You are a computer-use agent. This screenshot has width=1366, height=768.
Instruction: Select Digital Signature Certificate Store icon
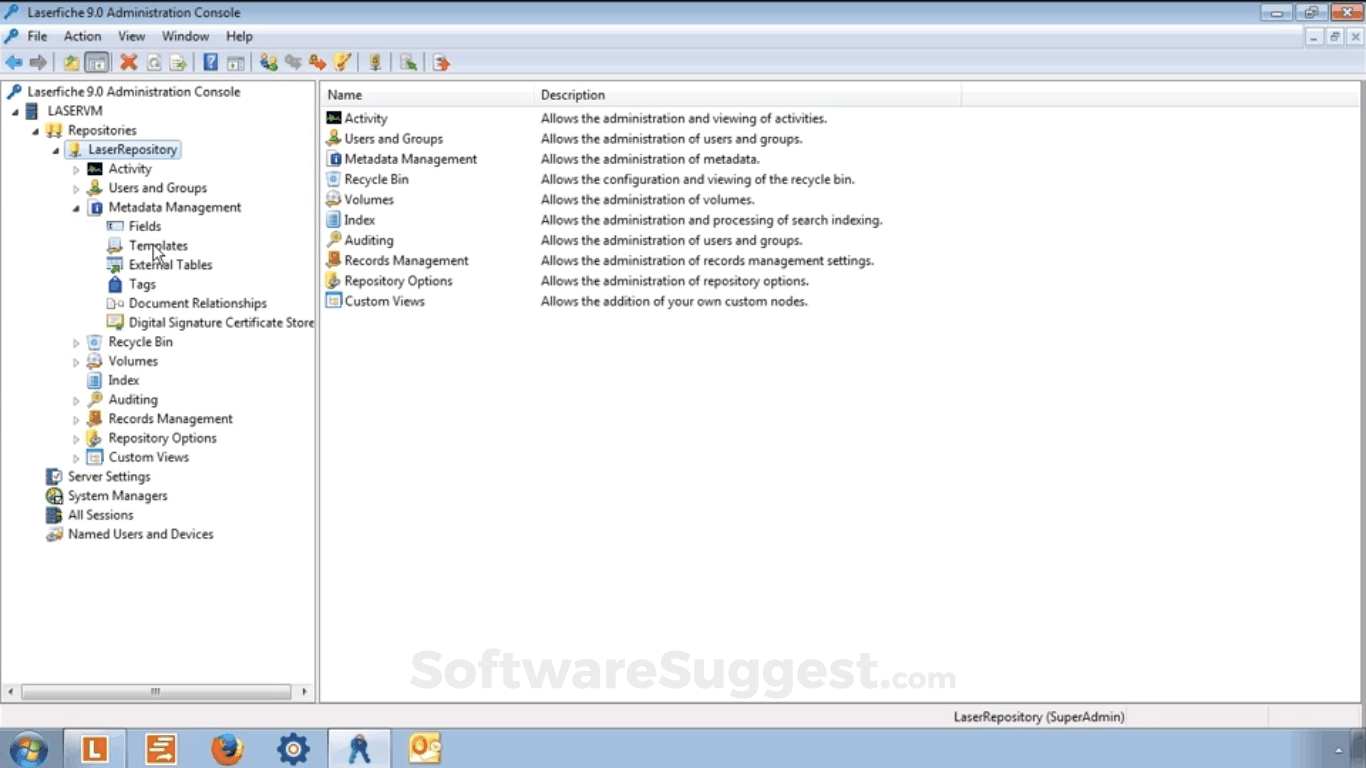(115, 322)
